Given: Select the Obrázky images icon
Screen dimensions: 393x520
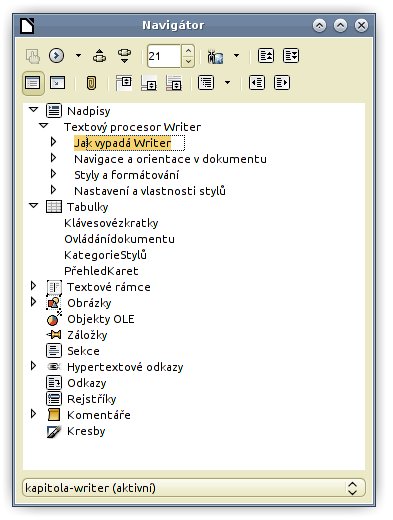Looking at the screenshot, I should click(53, 303).
